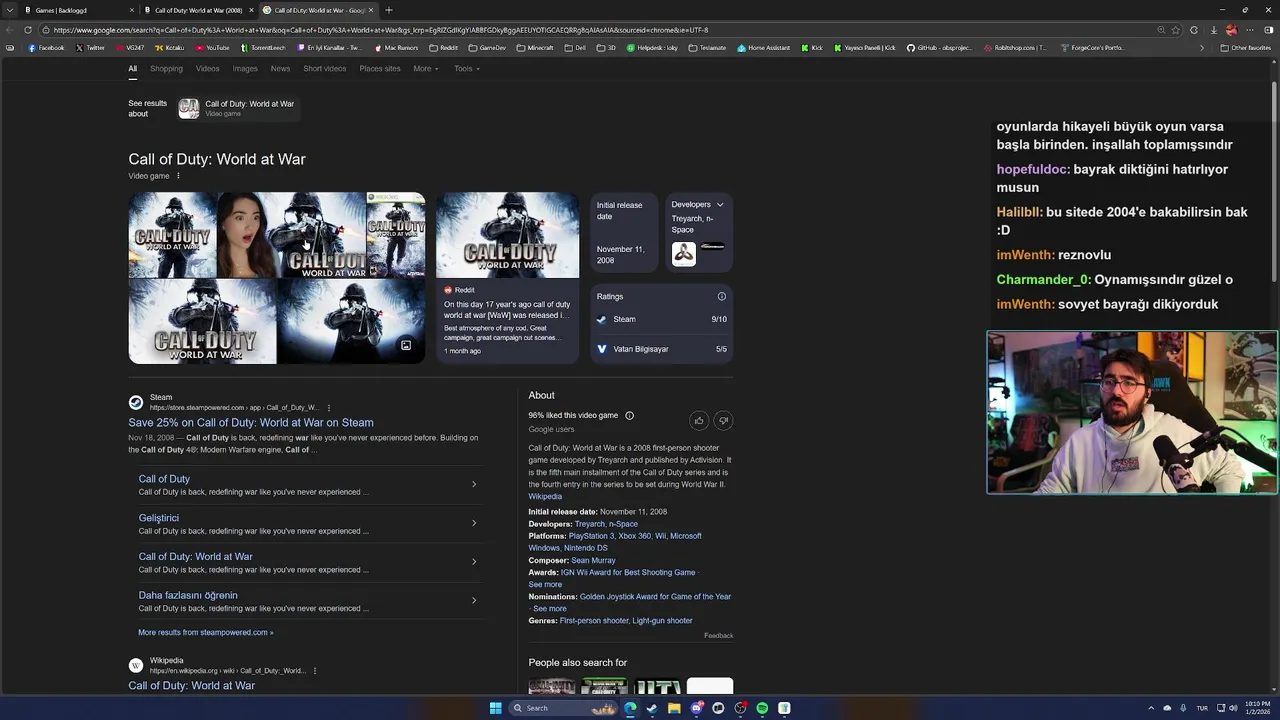Expand the Daha fazlasını öğrenin chevron
The height and width of the screenshot is (720, 1280).
pos(474,600)
